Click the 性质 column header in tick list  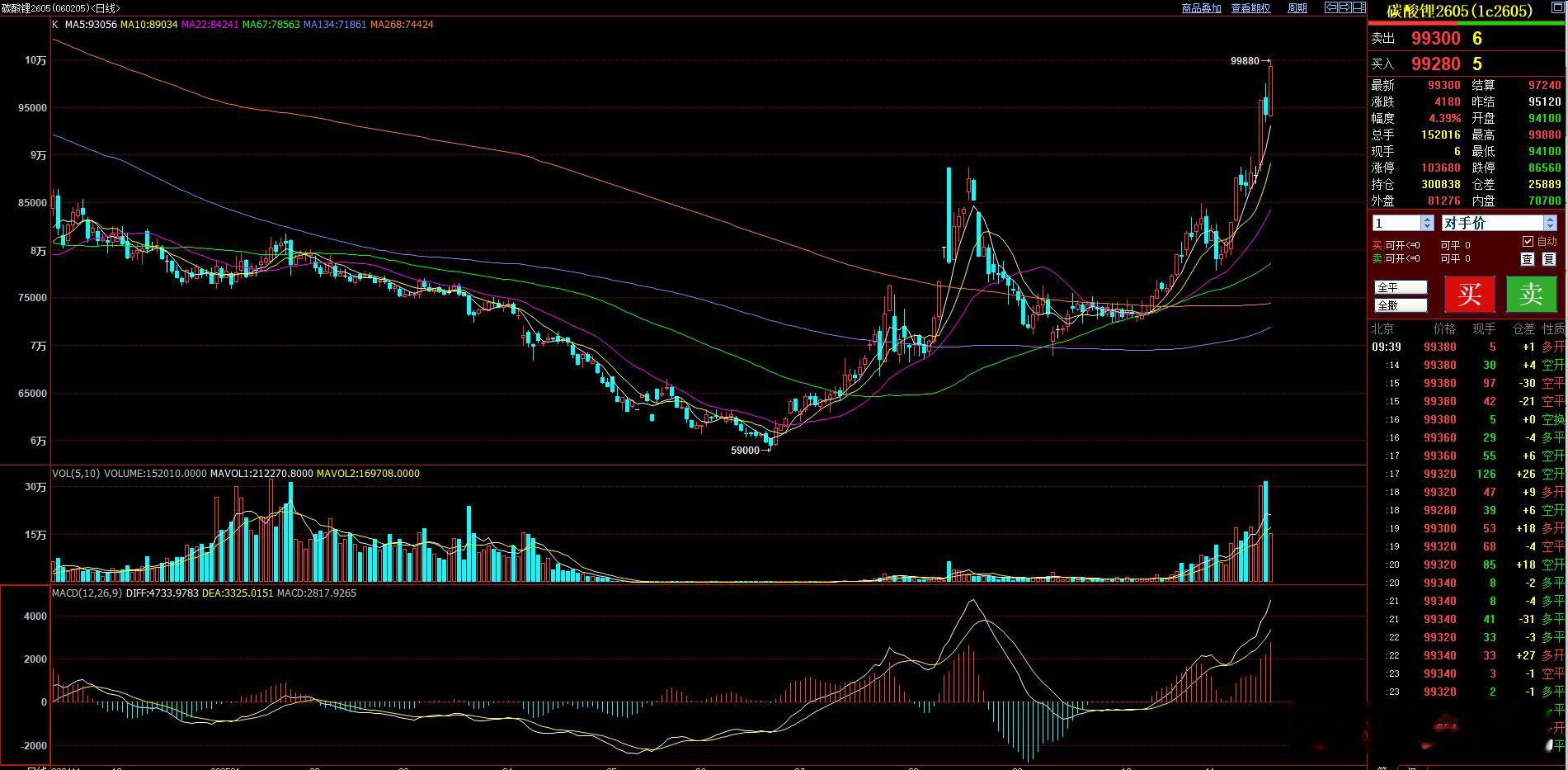(x=1554, y=328)
